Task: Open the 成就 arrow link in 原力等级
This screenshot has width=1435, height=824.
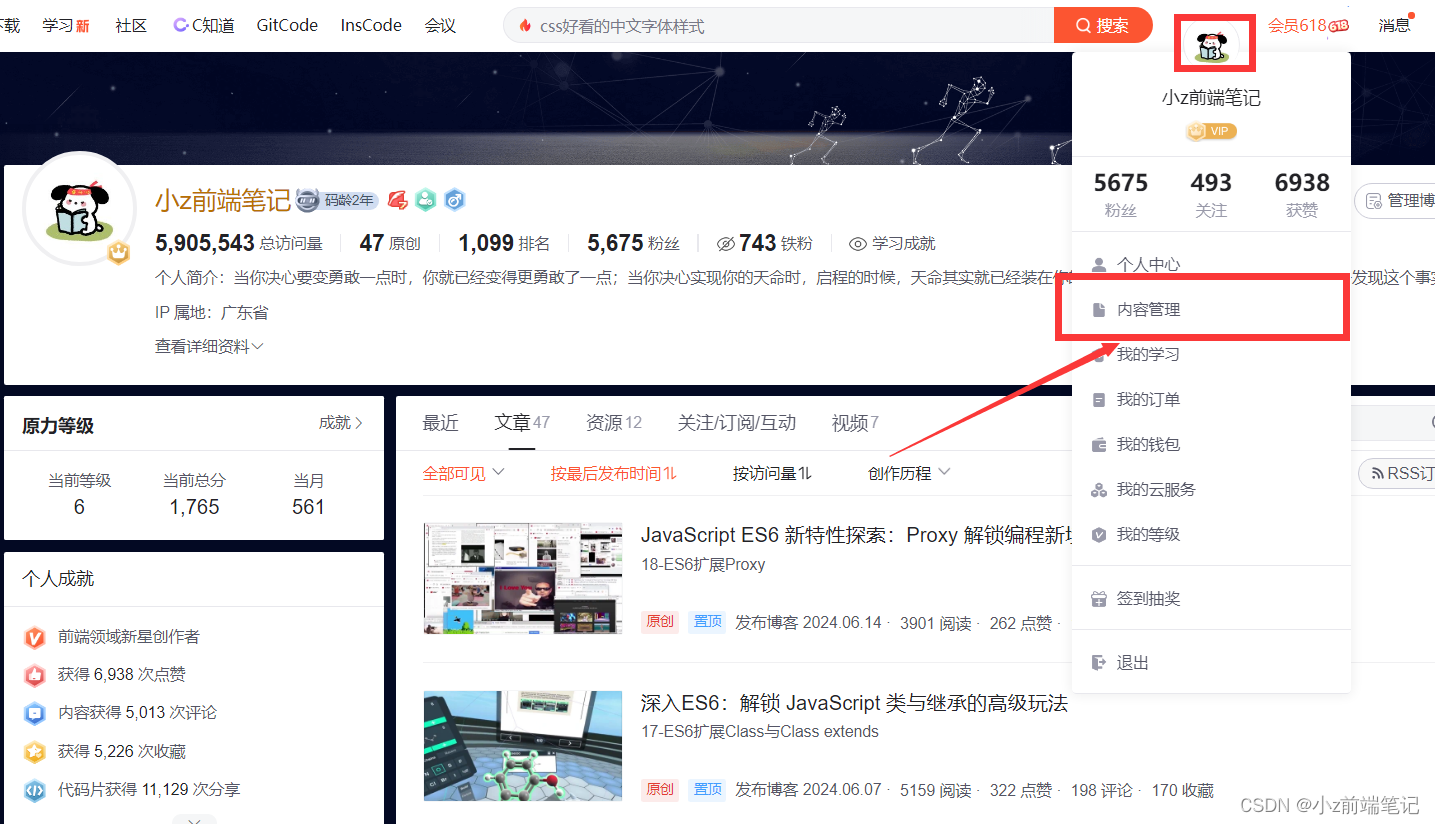Action: (x=341, y=423)
